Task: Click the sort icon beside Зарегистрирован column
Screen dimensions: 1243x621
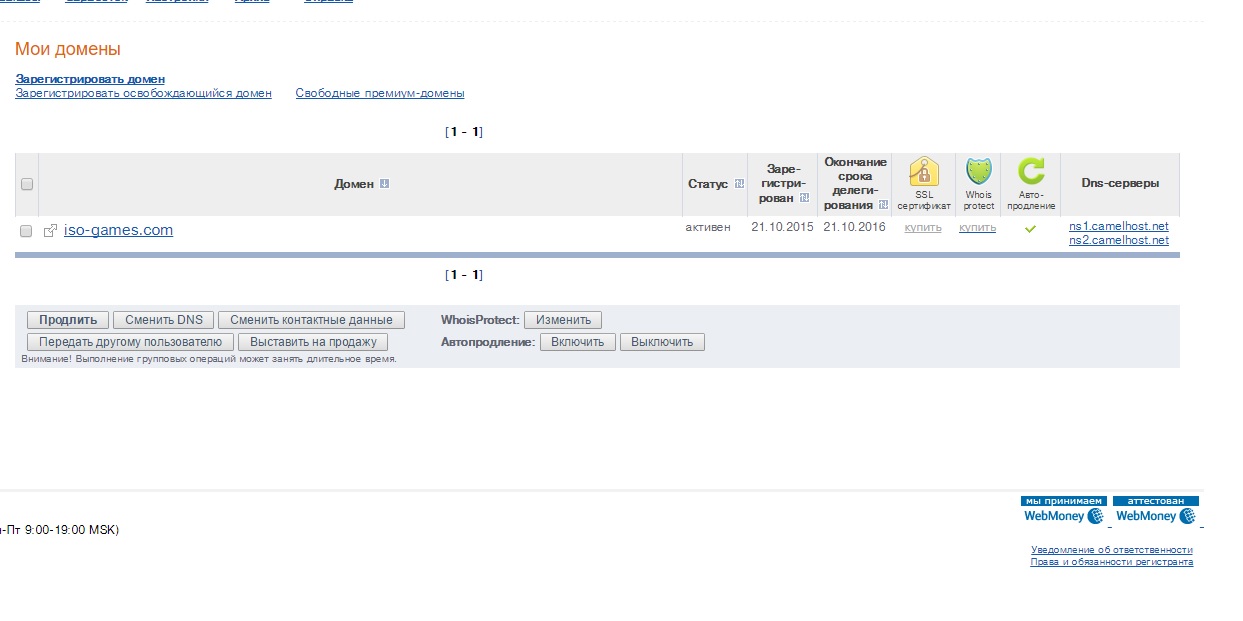Action: tap(804, 197)
